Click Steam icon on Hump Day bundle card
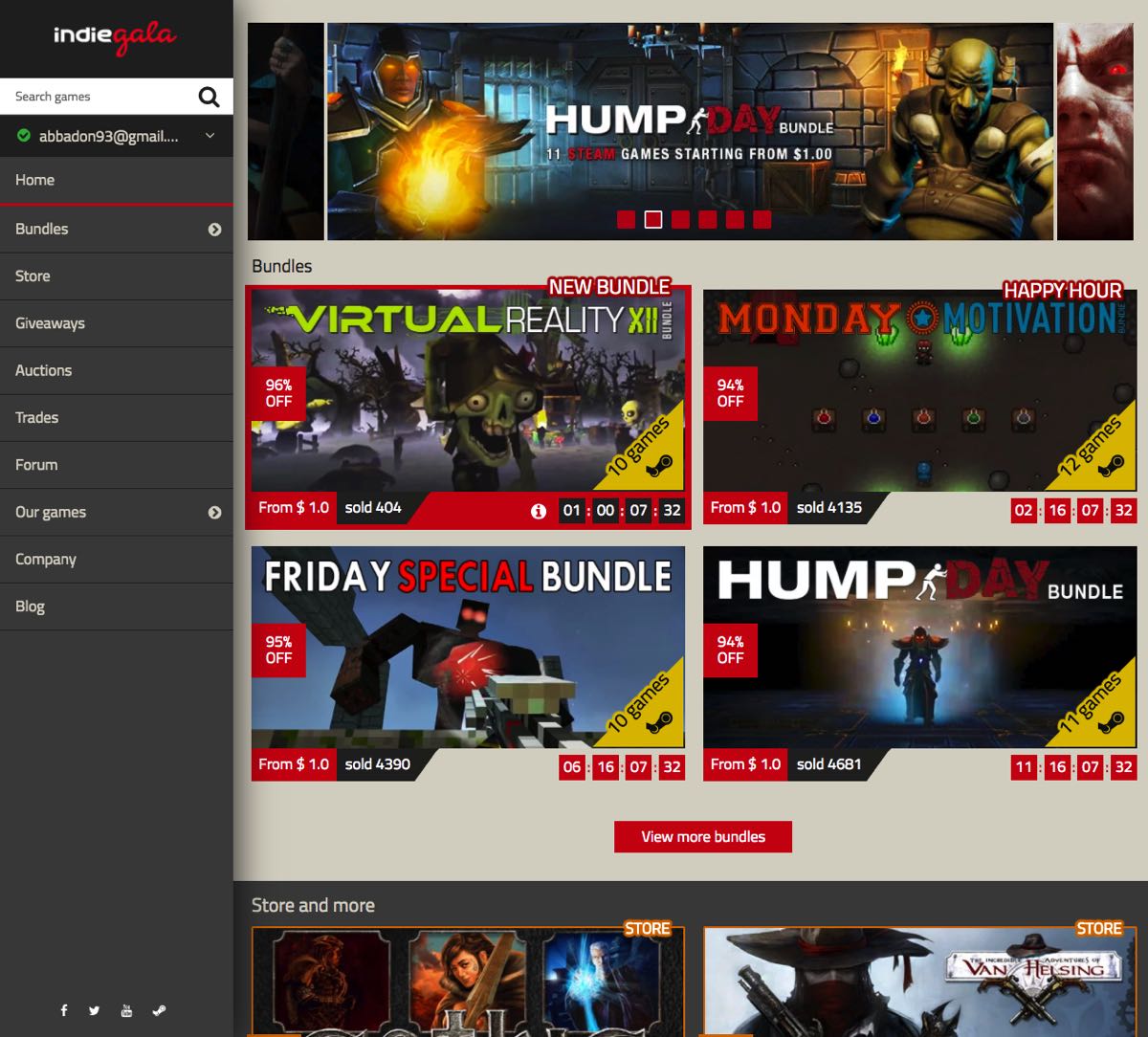This screenshot has width=1148, height=1037. point(1112,721)
